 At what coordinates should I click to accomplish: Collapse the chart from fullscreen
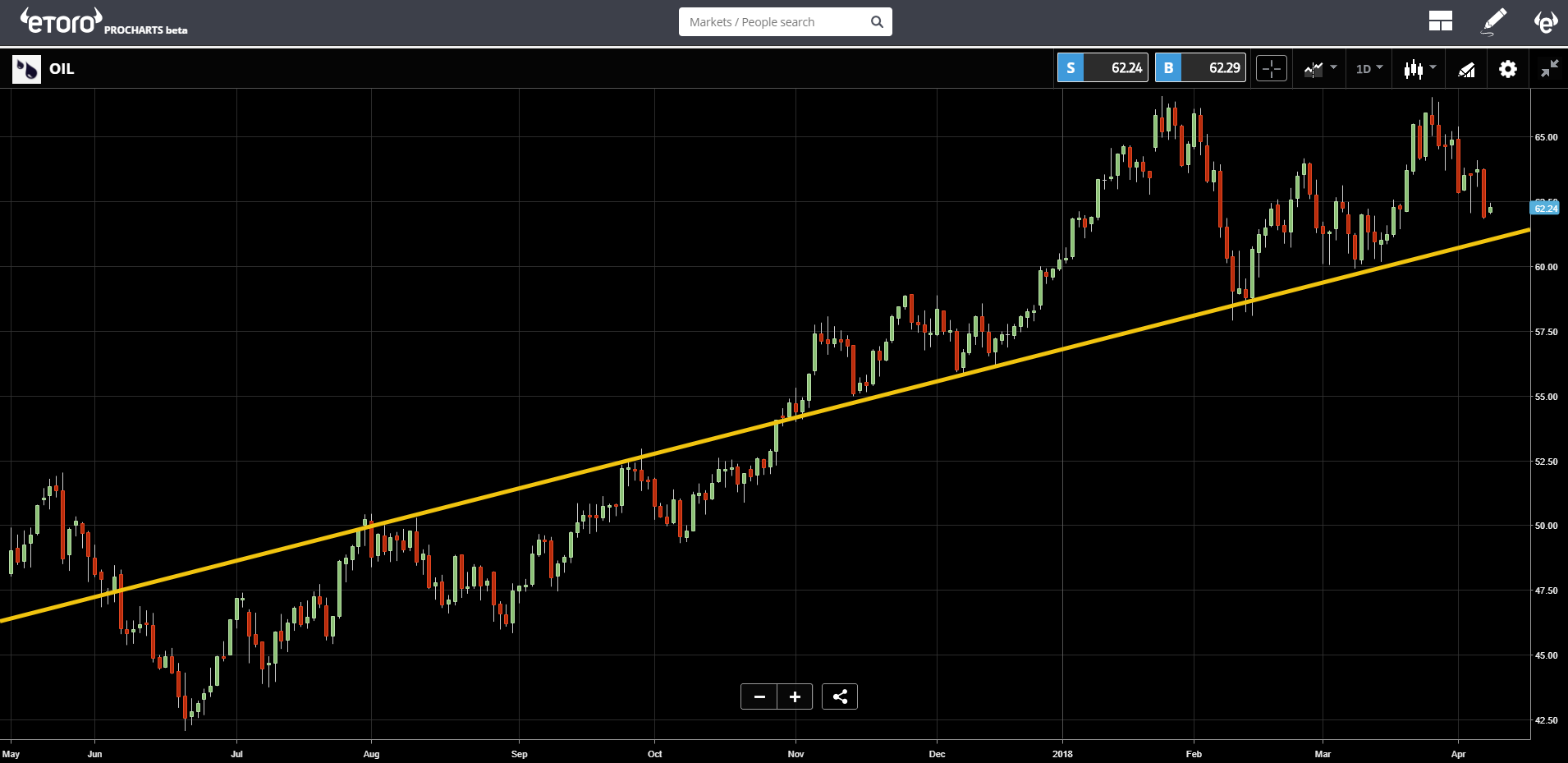tap(1549, 69)
